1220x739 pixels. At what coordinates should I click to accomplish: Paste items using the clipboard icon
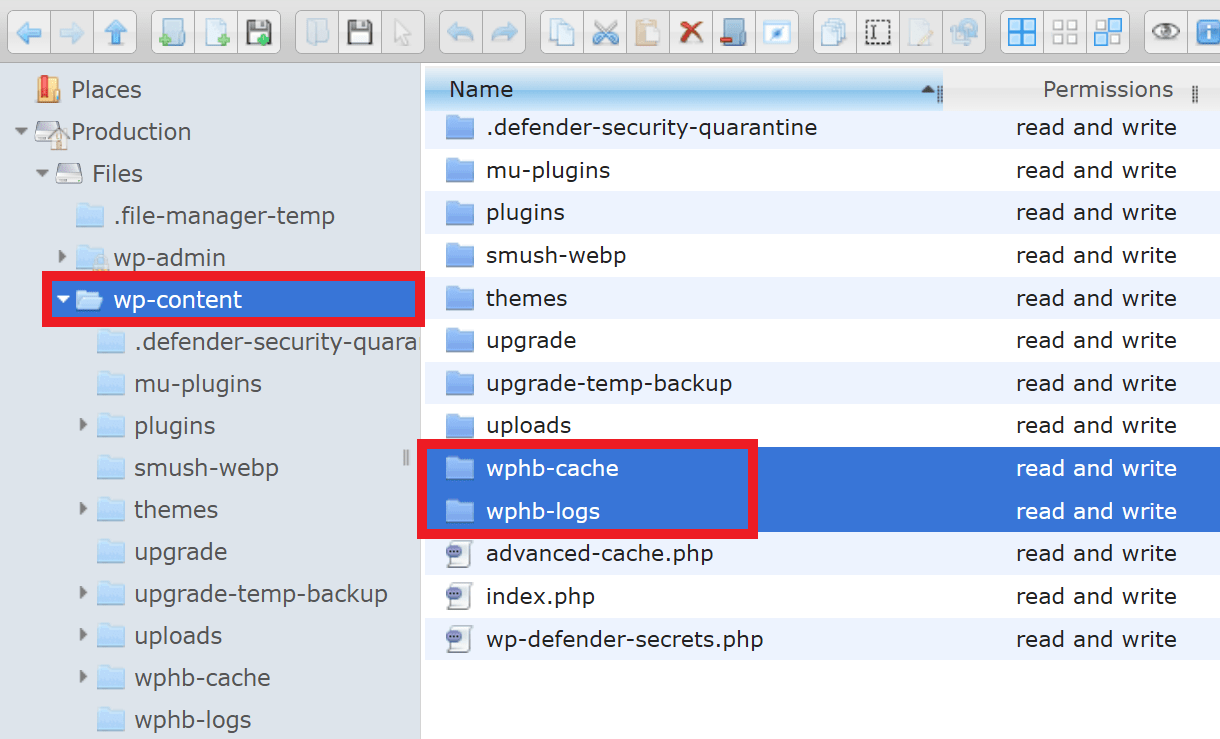pos(648,32)
